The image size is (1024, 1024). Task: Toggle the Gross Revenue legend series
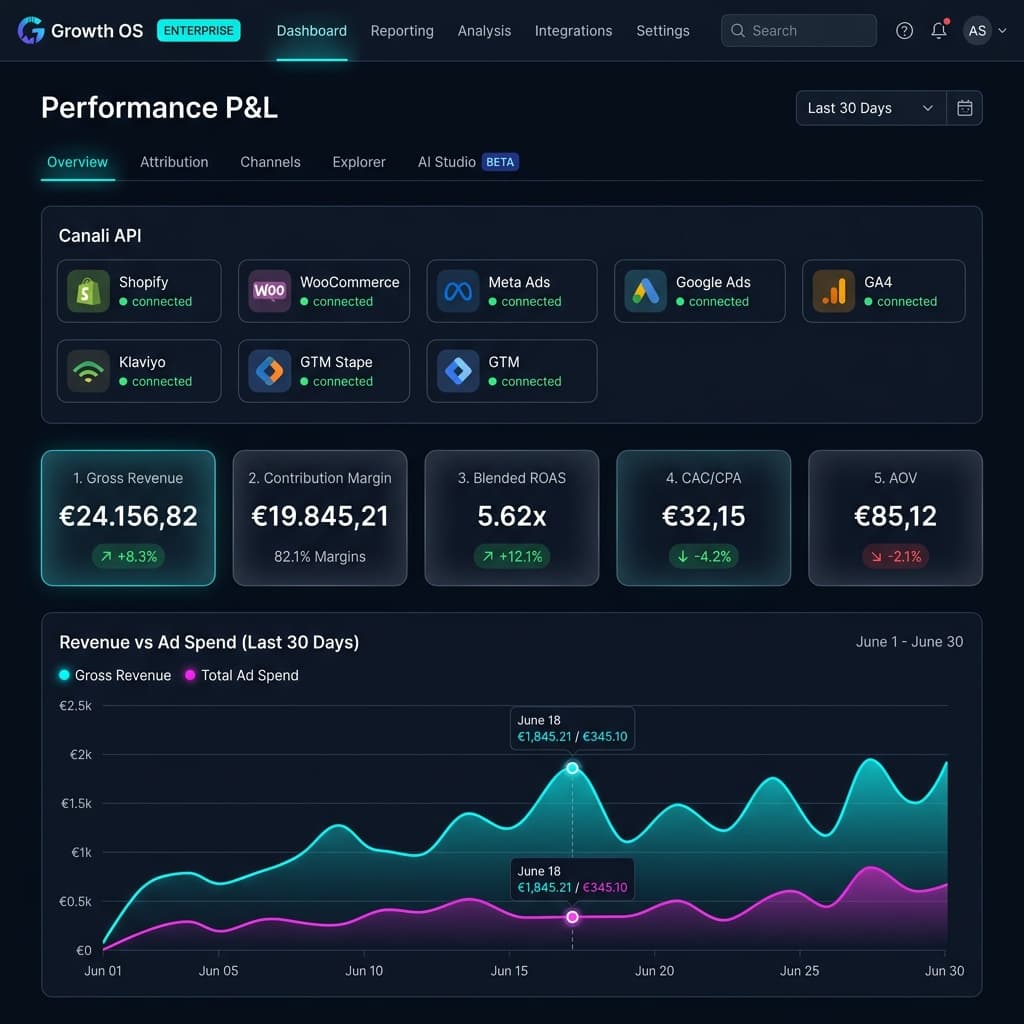coord(115,675)
